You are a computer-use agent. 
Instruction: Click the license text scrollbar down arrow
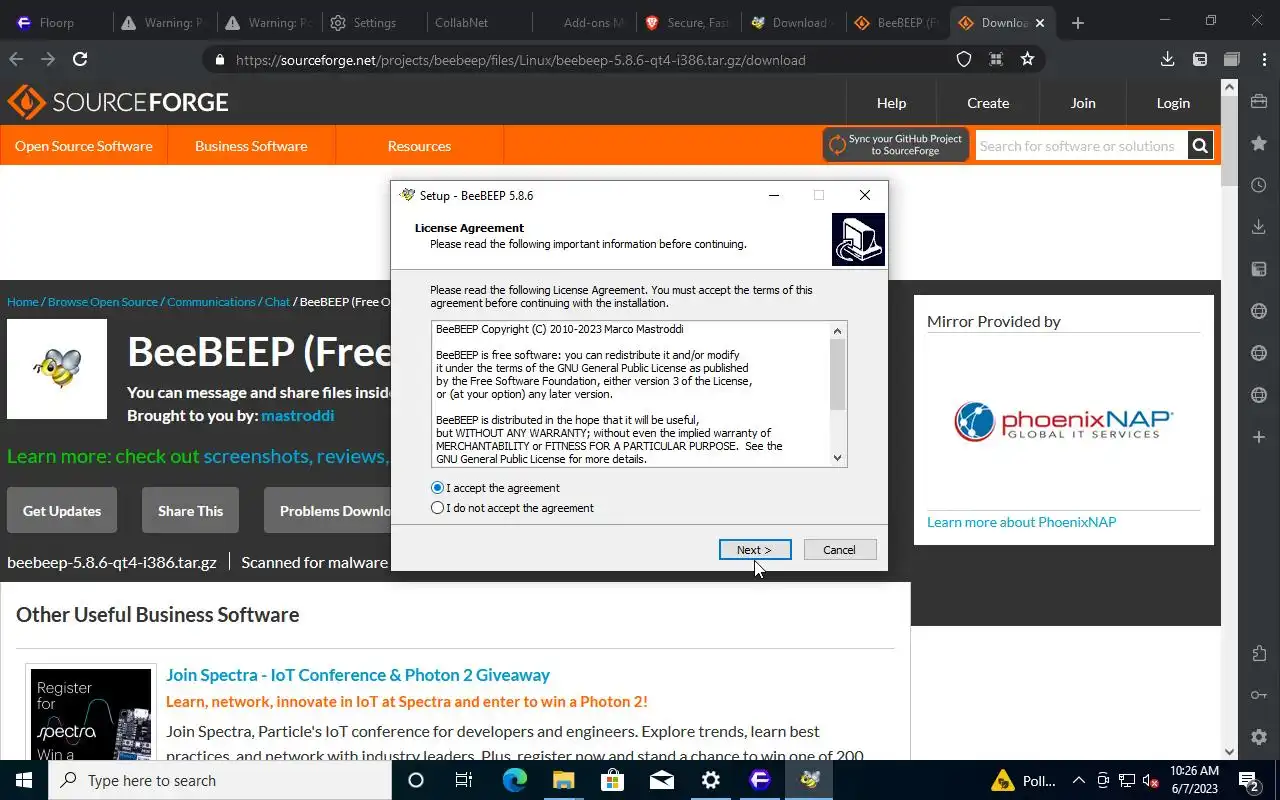coord(838,458)
